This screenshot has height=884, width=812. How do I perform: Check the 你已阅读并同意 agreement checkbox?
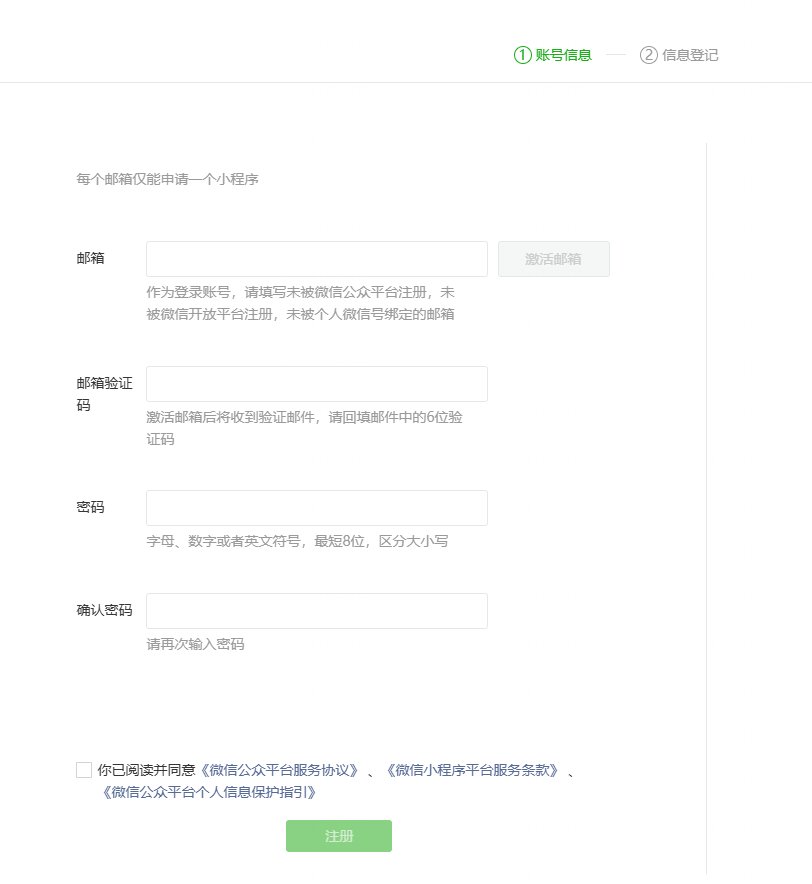[x=84, y=770]
